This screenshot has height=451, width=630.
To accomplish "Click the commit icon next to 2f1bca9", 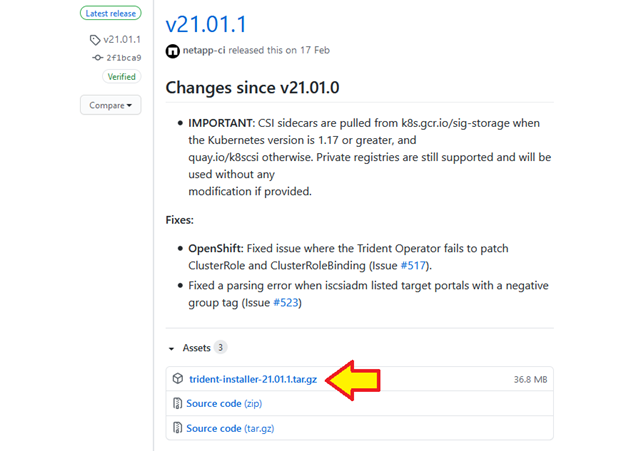I will click(97, 58).
